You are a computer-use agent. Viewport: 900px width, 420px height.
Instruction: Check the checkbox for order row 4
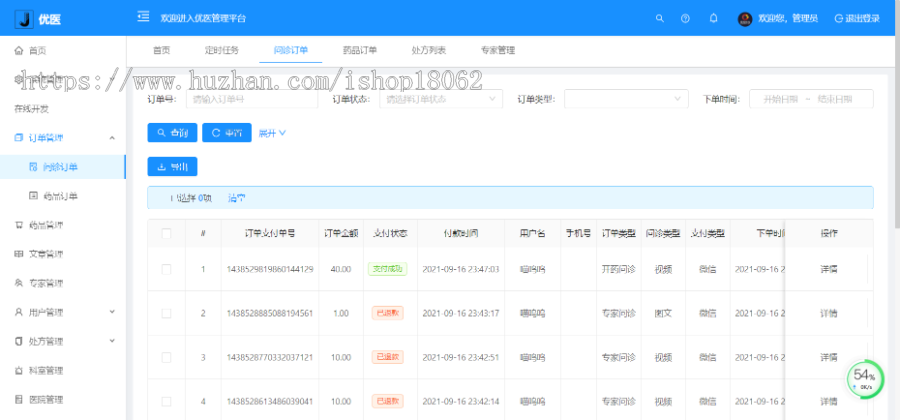click(166, 401)
